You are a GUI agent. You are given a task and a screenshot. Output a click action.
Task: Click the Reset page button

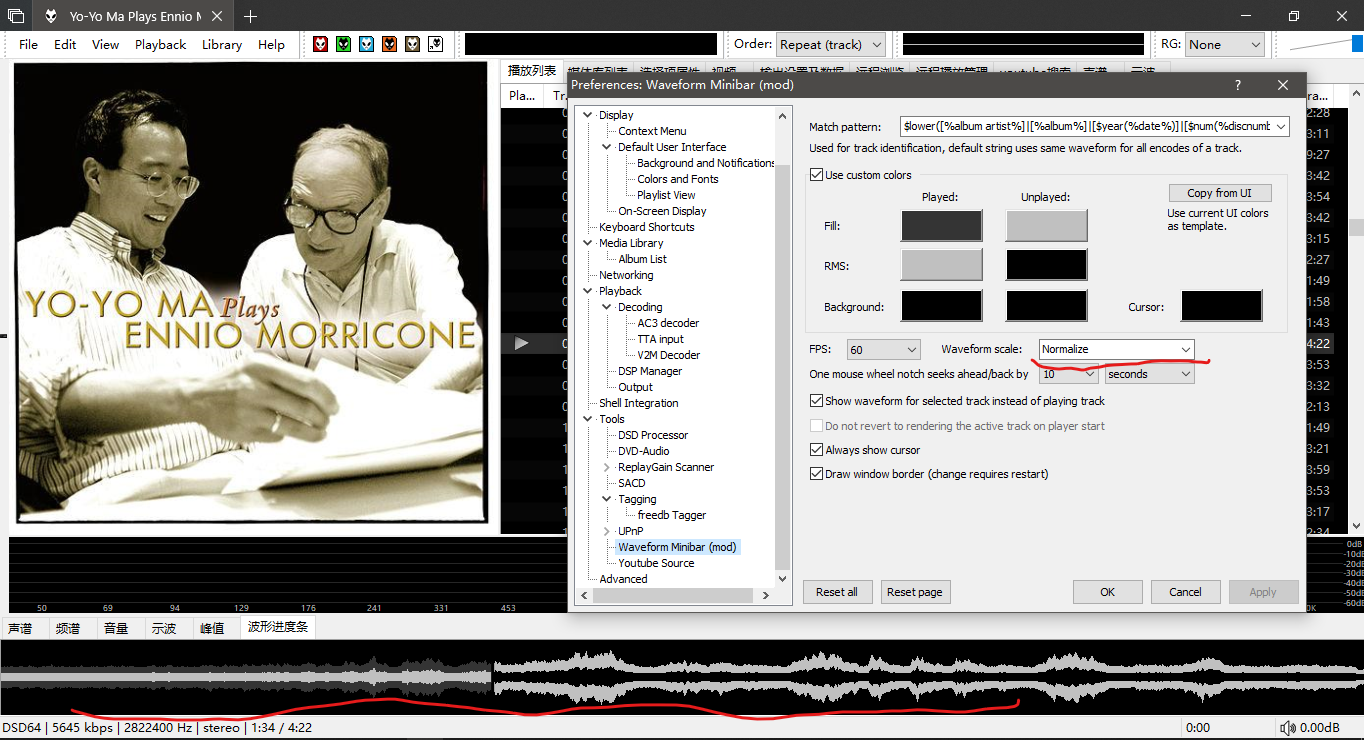click(914, 592)
